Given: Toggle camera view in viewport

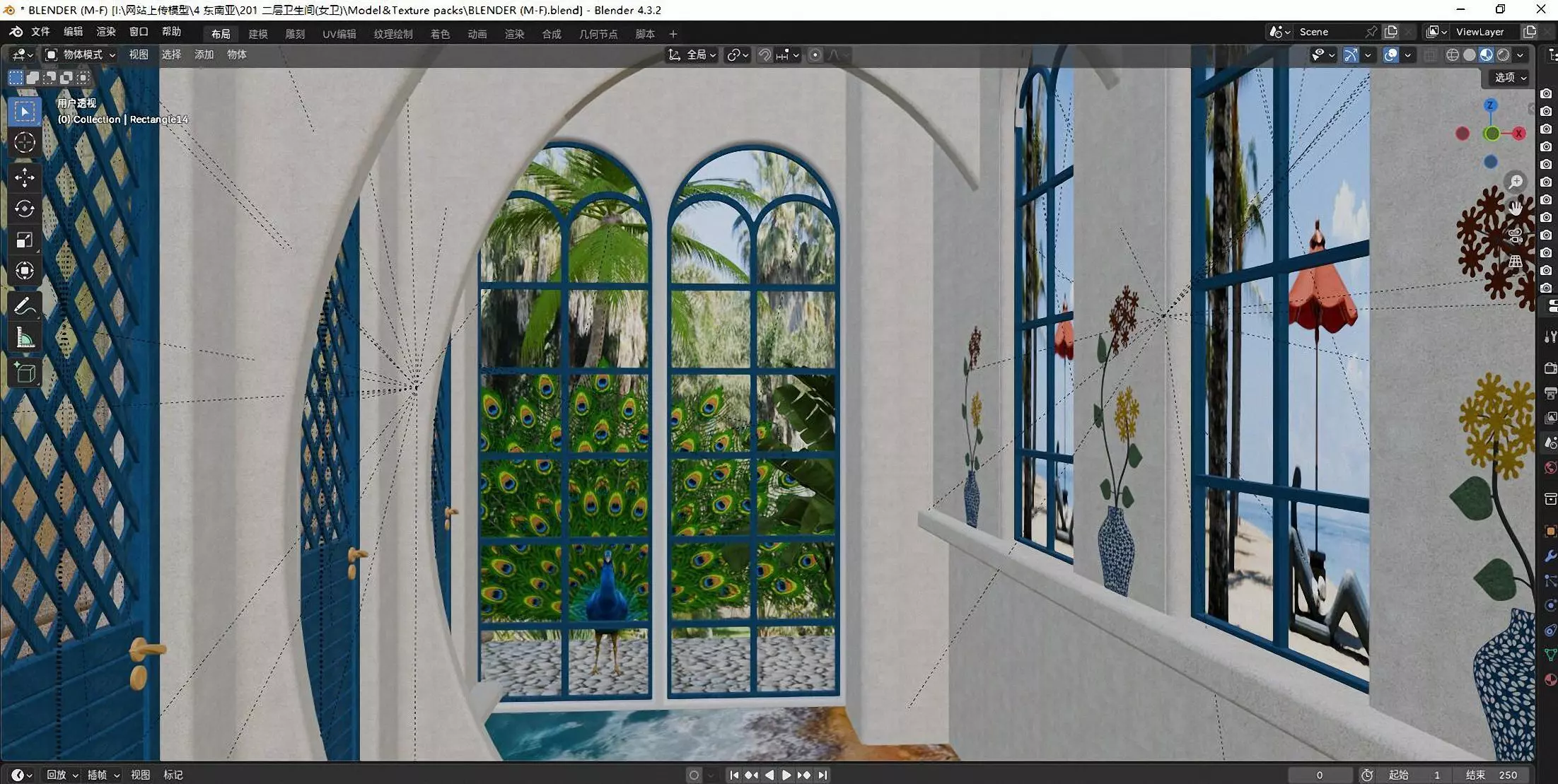Looking at the screenshot, I should click(1515, 235).
